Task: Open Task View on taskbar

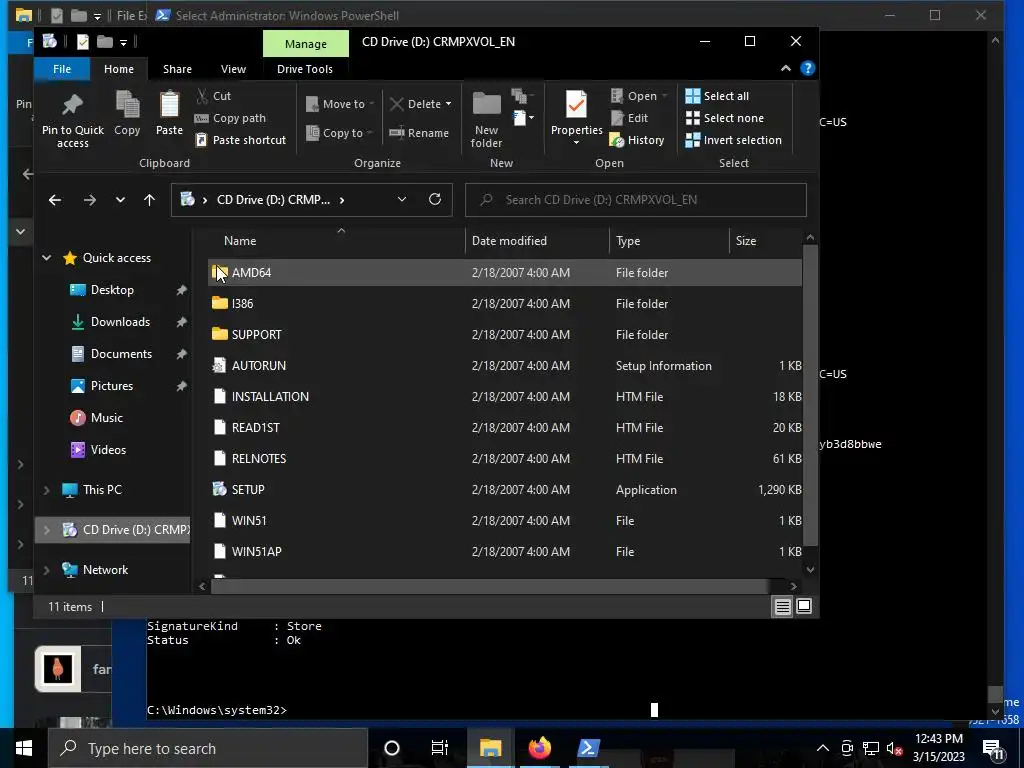Action: (x=440, y=748)
